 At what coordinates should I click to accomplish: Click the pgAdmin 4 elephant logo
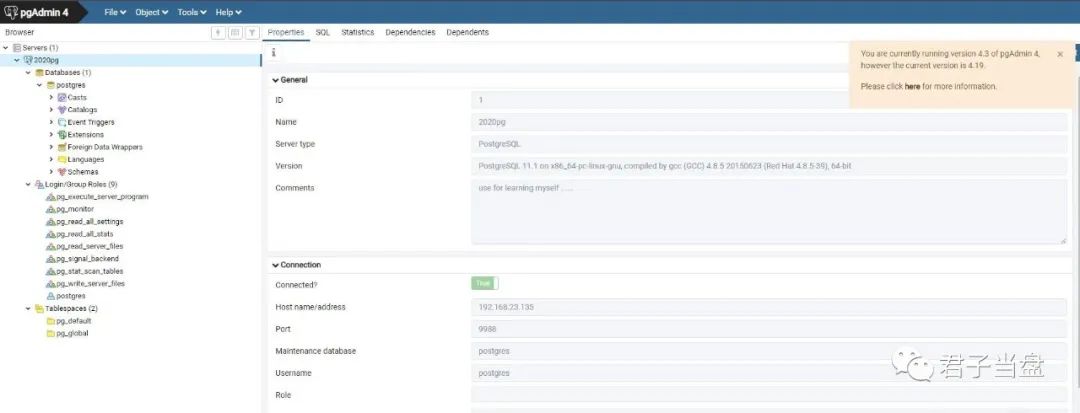click(10, 12)
